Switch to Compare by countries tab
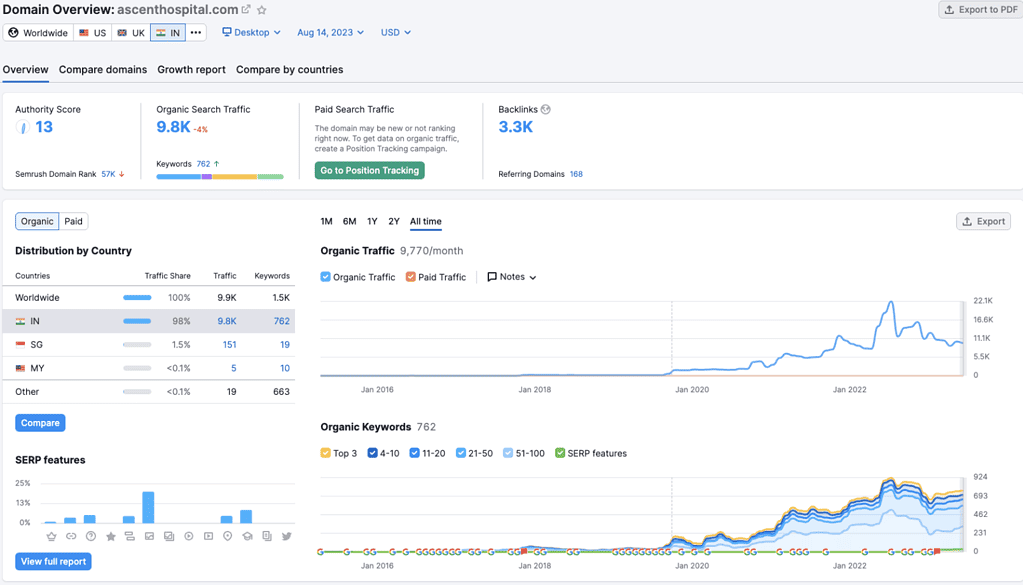This screenshot has height=585, width=1023. pos(290,69)
